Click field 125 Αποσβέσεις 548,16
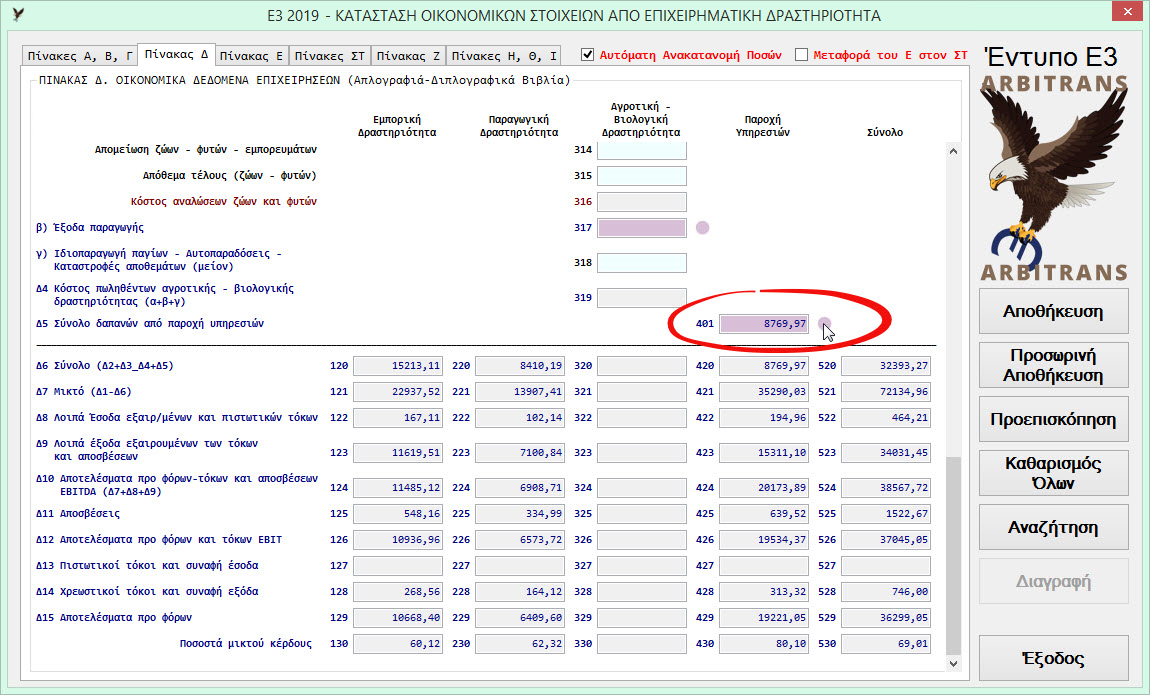This screenshot has width=1150, height=695. coord(398,514)
